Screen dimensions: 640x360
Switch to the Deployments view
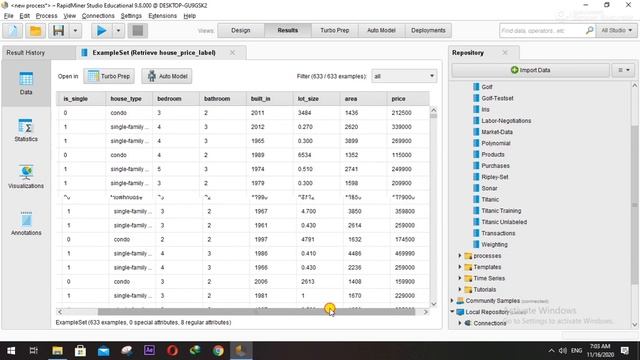pyautogui.click(x=428, y=31)
